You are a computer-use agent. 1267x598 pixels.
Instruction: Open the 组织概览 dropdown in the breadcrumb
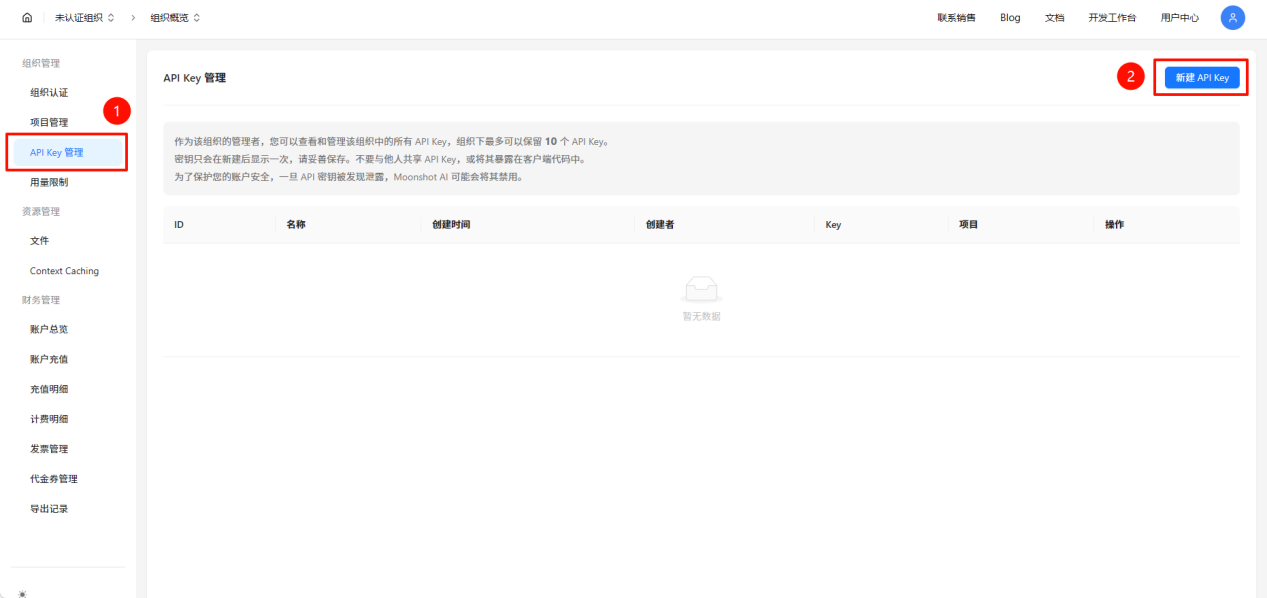(175, 18)
